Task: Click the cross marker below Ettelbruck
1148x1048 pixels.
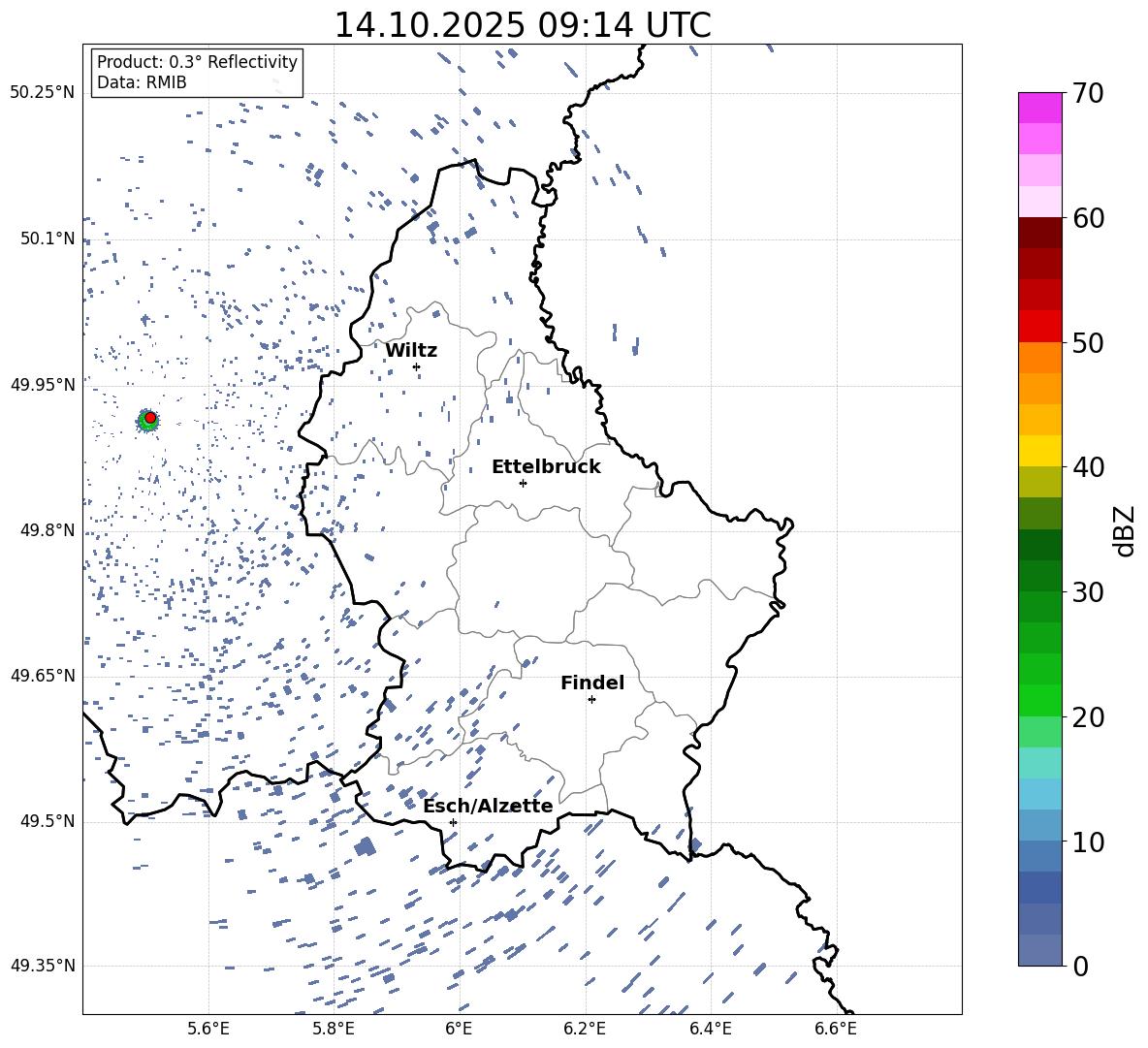Action: pyautogui.click(x=523, y=483)
